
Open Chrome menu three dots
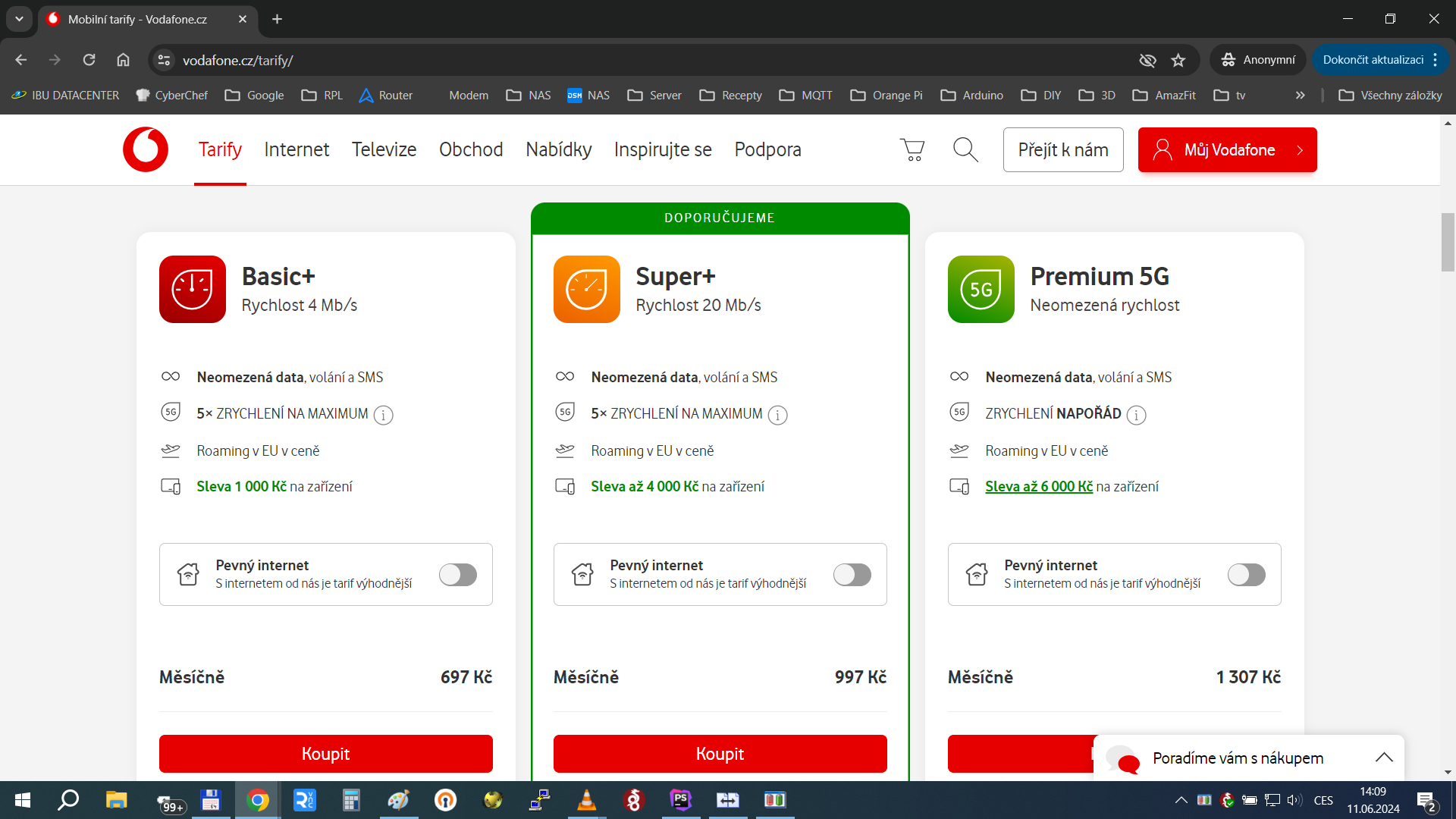(1436, 60)
